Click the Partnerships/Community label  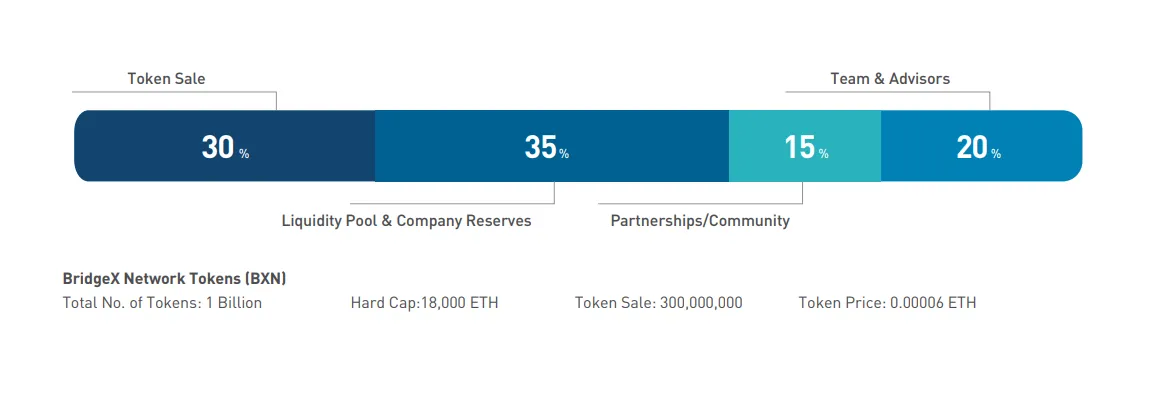[x=700, y=221]
